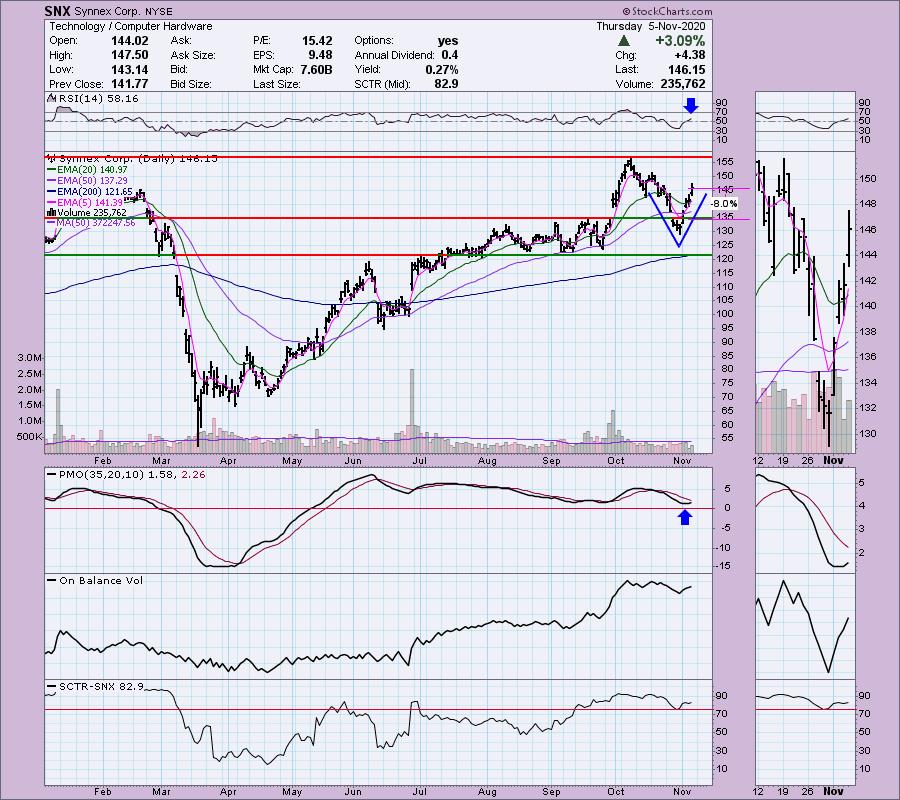This screenshot has height=800, width=900.
Task: Select the Chg value +4.38
Action: point(690,55)
